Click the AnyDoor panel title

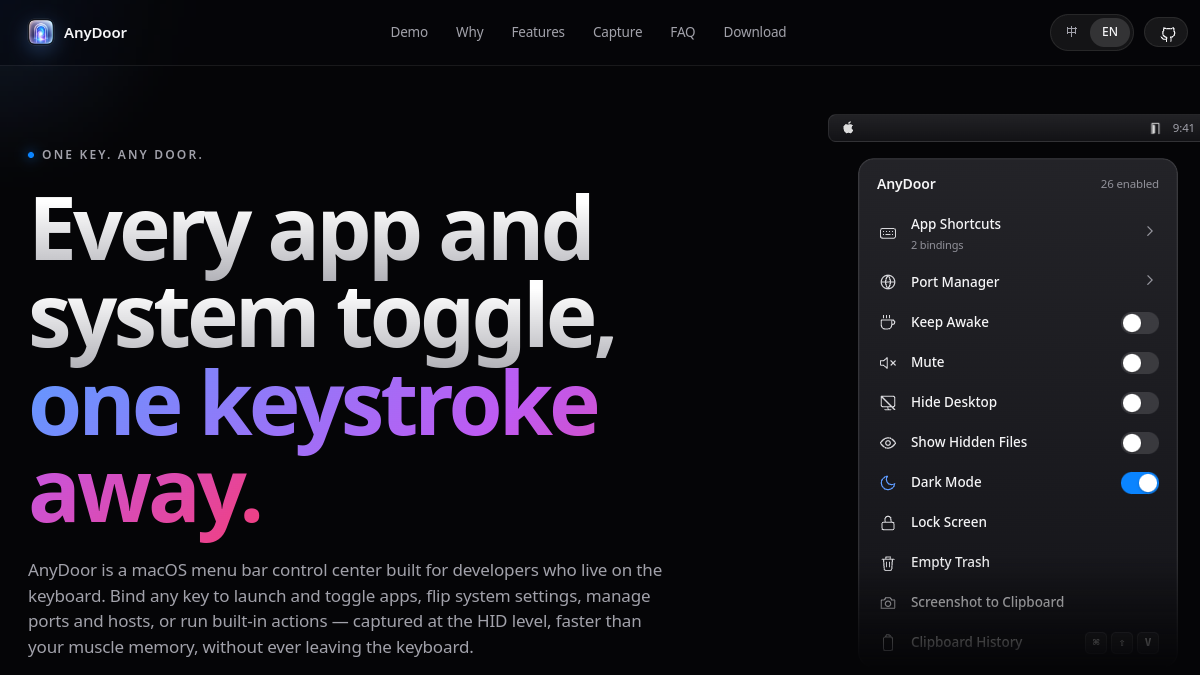point(906,184)
